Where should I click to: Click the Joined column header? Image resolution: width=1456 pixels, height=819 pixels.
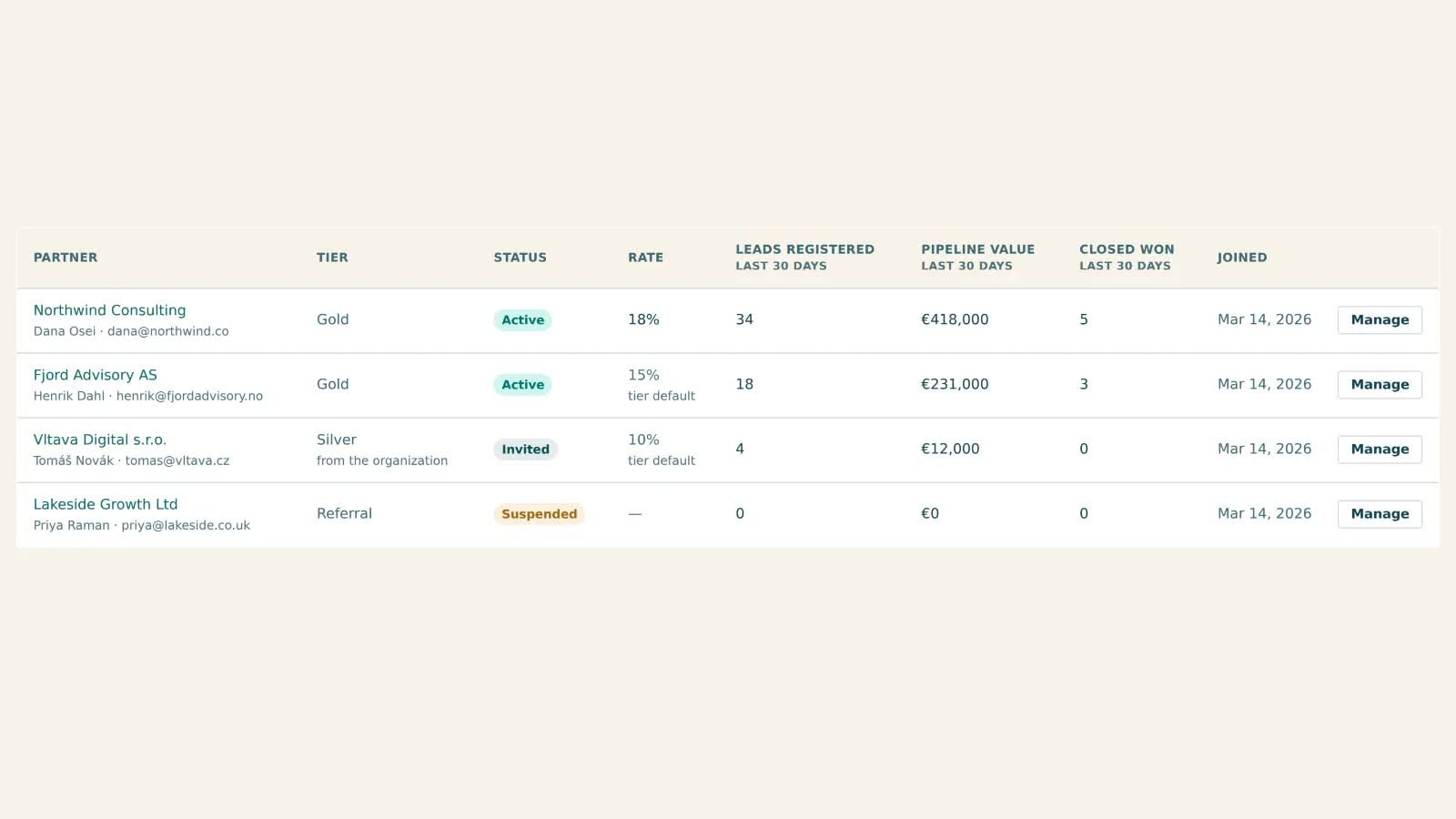(1242, 258)
